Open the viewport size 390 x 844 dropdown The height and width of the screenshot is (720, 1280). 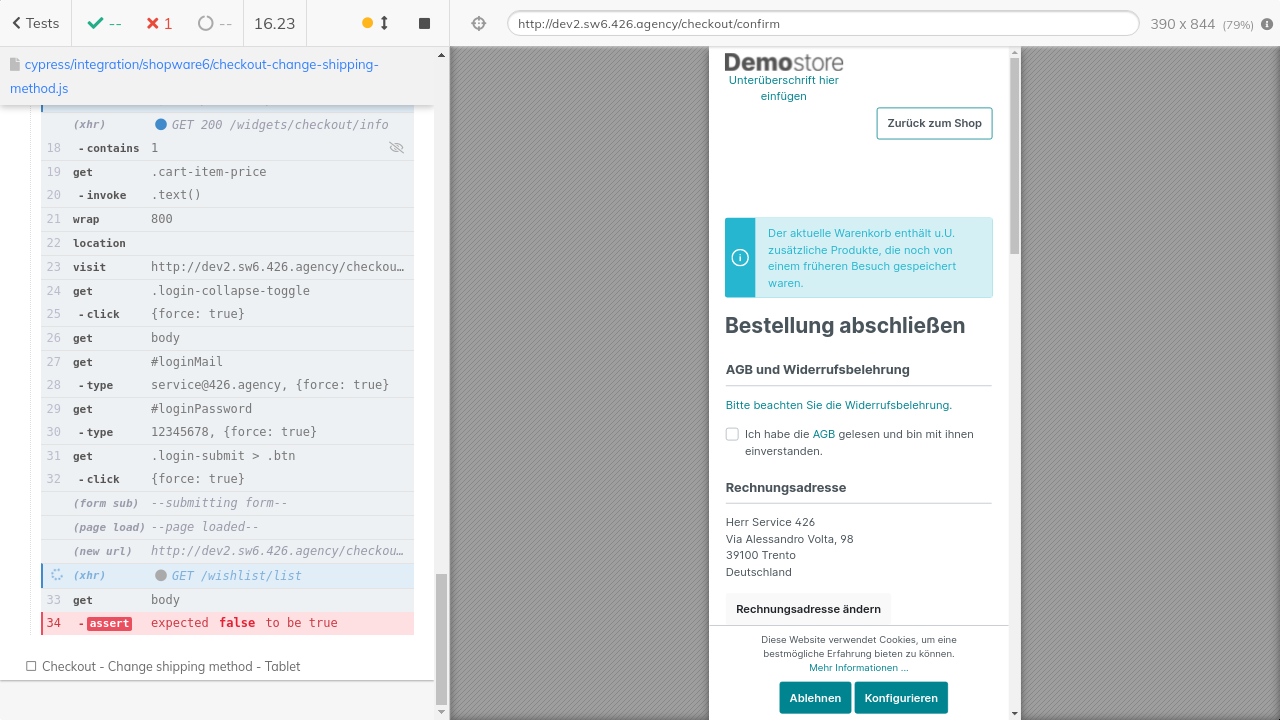click(x=1201, y=24)
